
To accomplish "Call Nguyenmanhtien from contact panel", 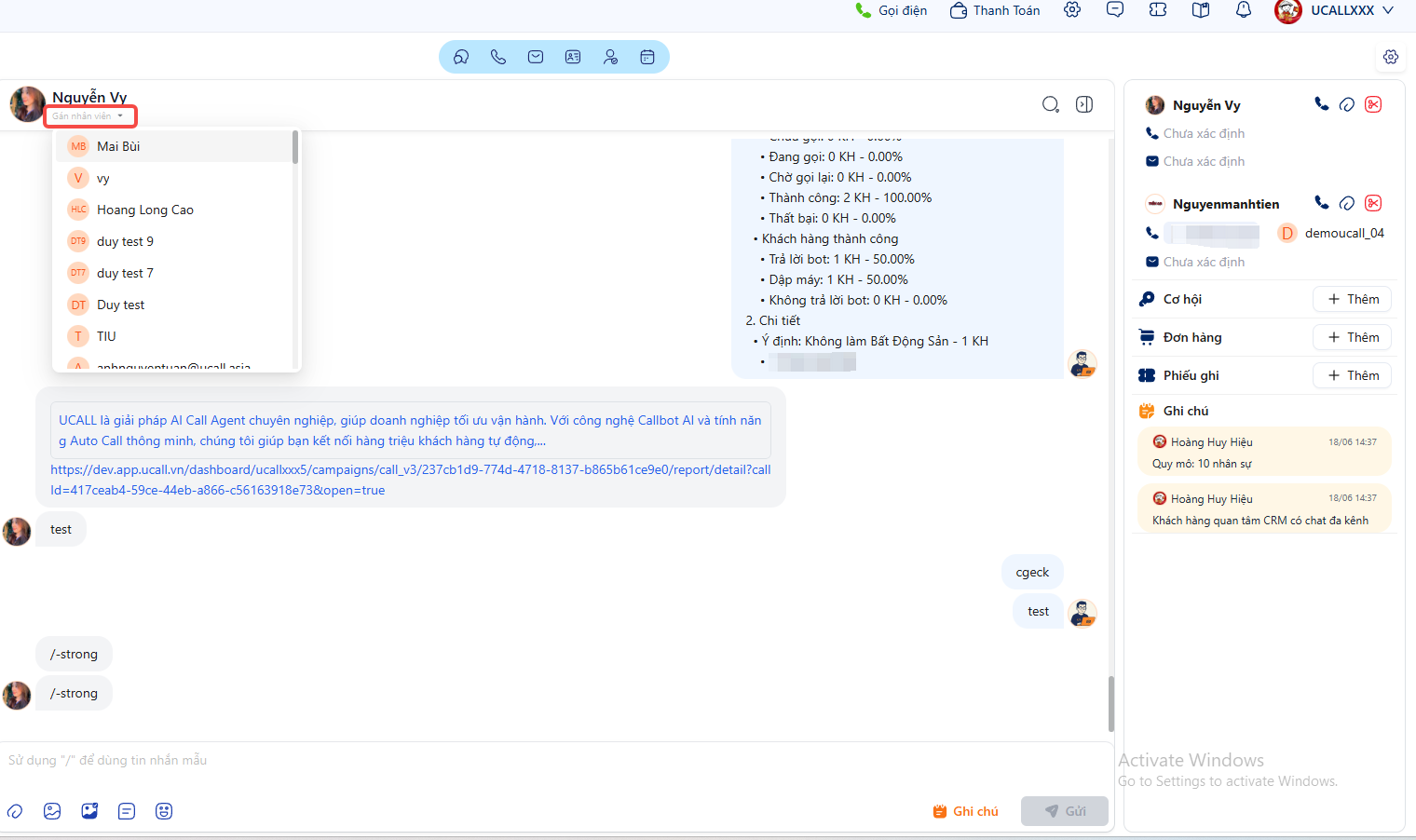I will click(x=1321, y=203).
